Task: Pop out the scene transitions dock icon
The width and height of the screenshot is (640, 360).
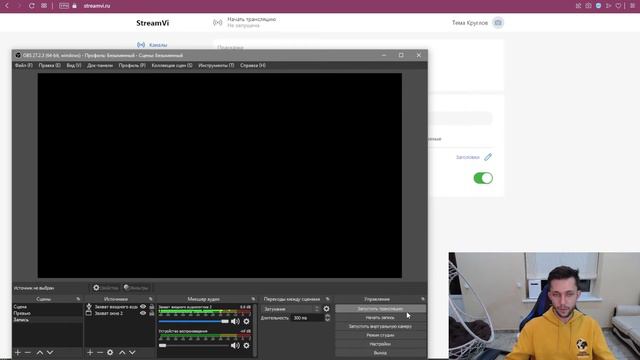Action: click(327, 299)
